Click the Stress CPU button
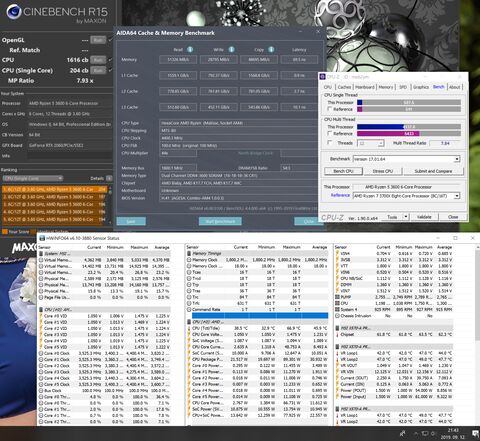Screen dimensions: 480x441 click(x=383, y=171)
